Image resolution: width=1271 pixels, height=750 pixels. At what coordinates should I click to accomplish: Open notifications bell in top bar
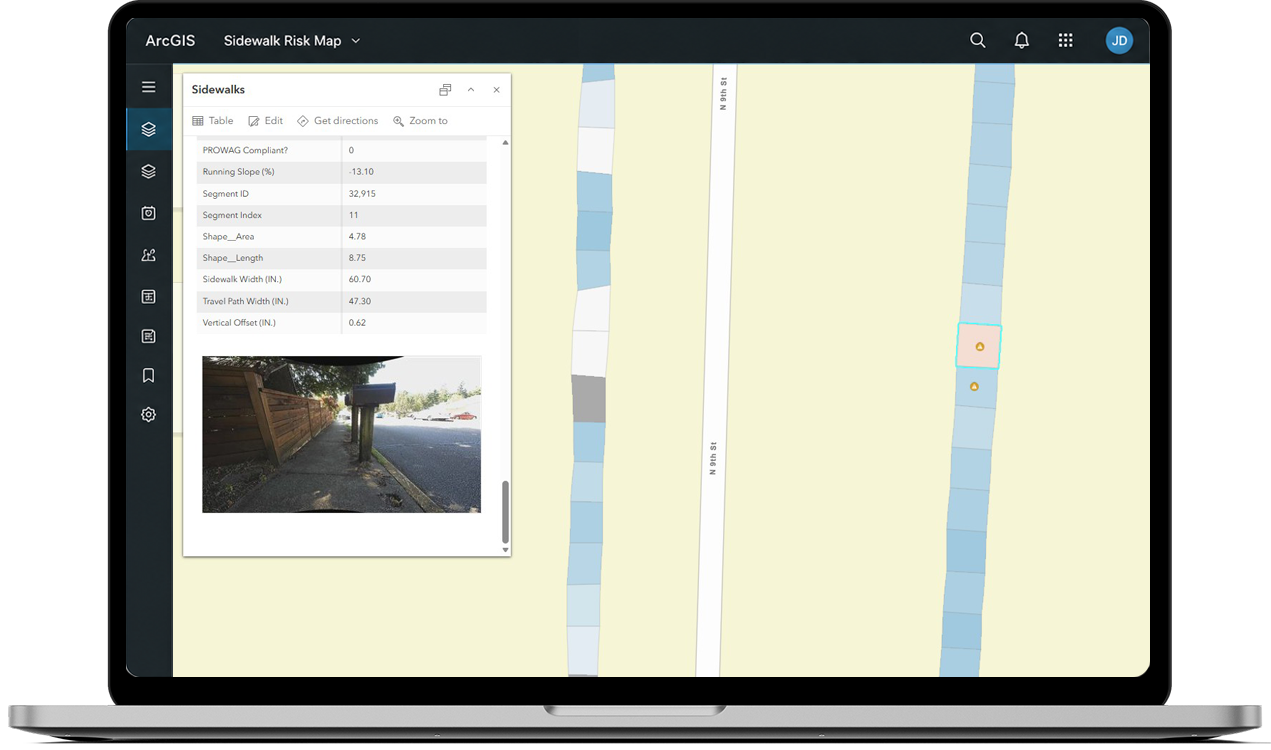[1022, 41]
